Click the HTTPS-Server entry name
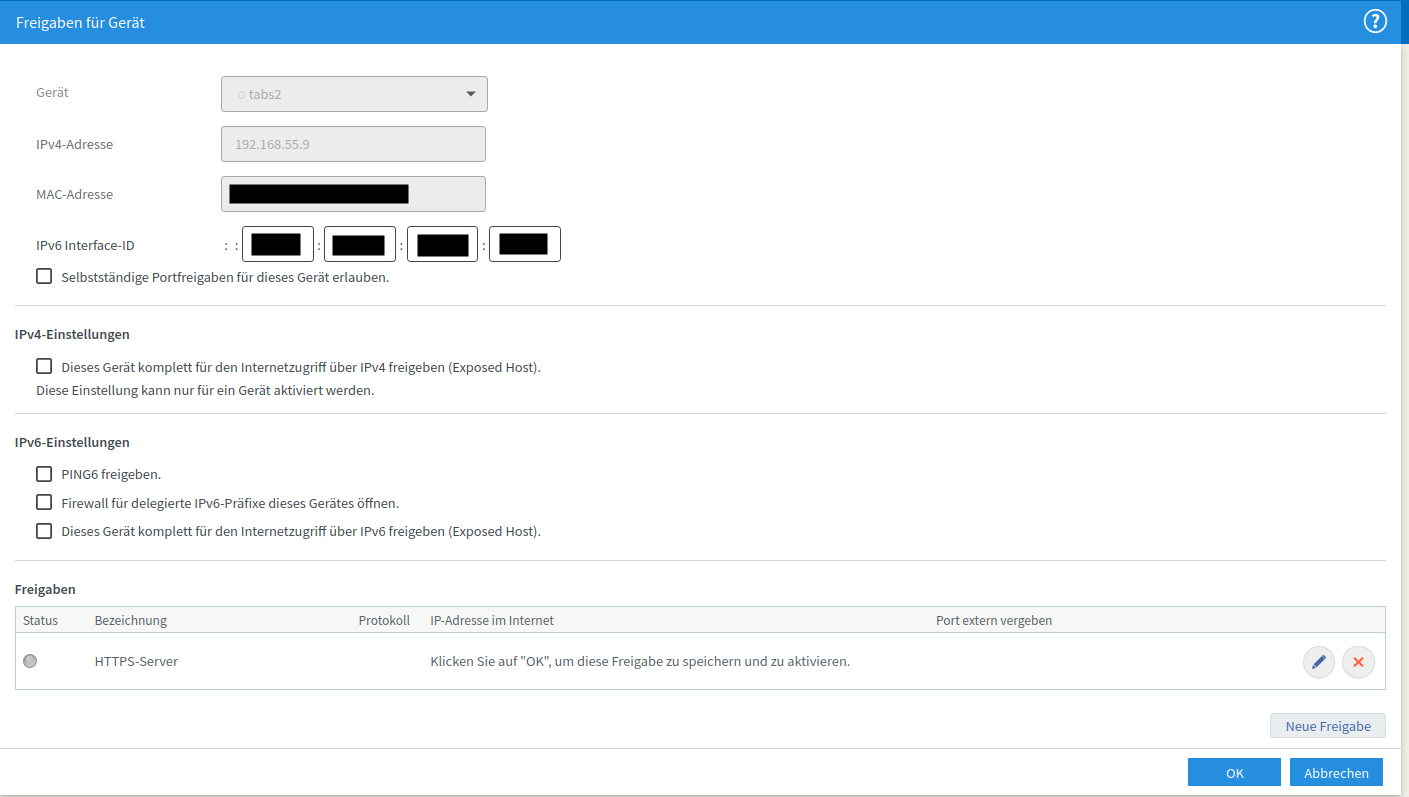 coord(136,661)
